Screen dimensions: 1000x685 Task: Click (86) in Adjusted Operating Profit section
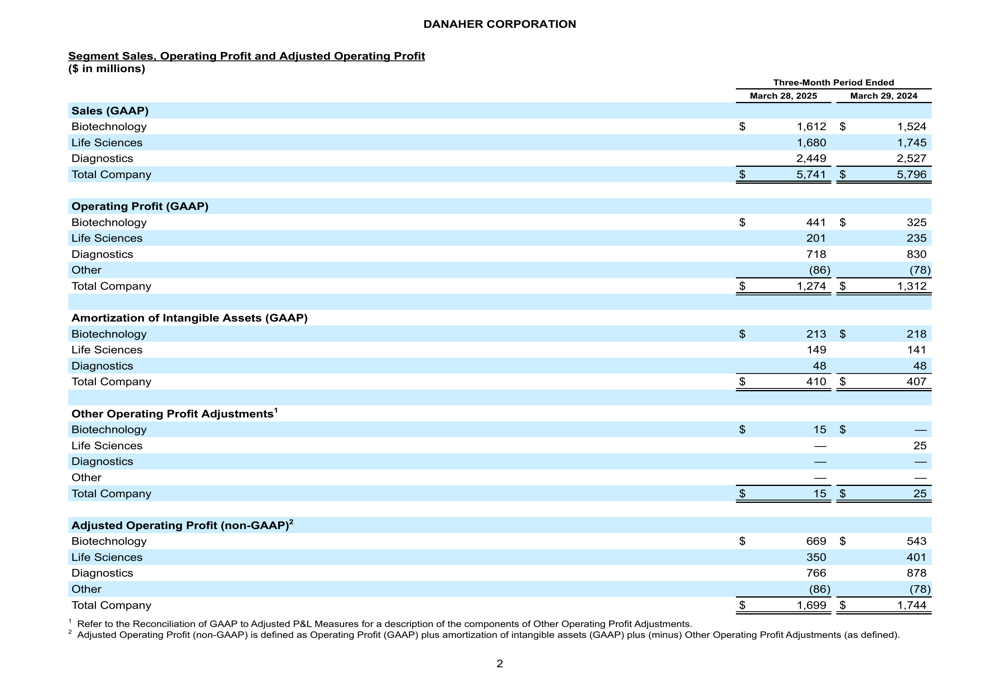tap(820, 589)
